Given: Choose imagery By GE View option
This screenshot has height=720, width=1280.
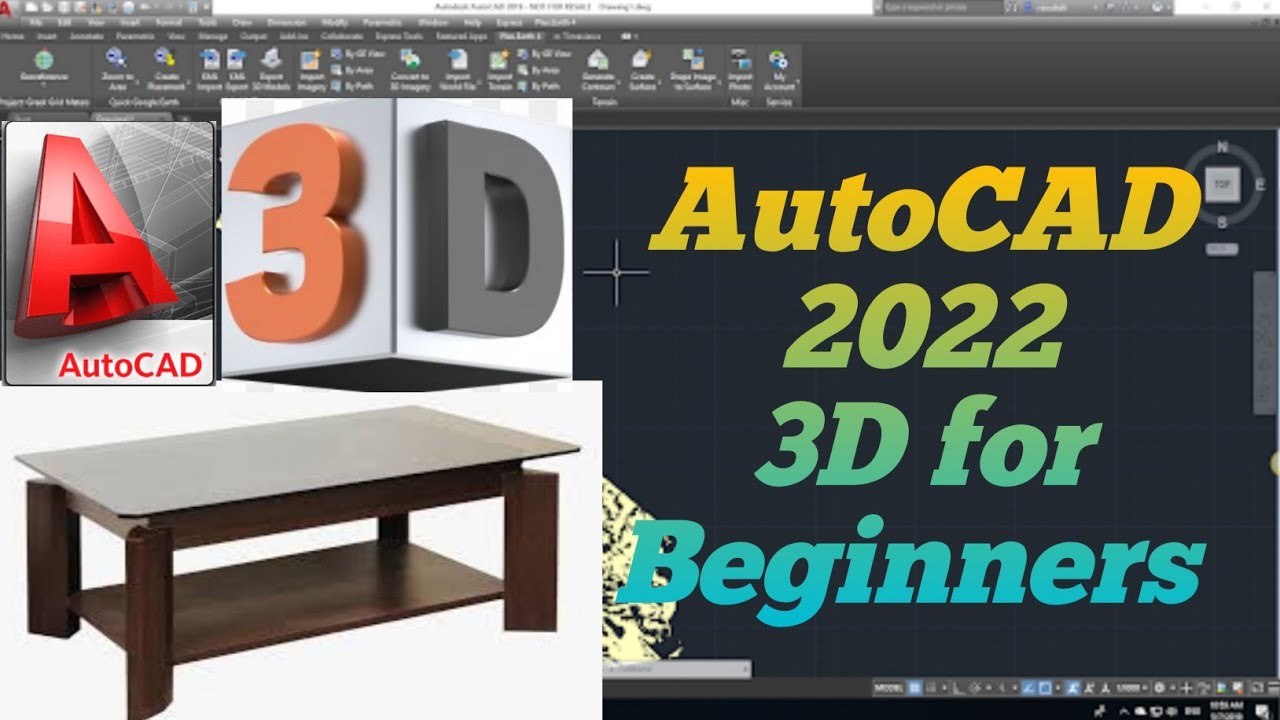Looking at the screenshot, I should (357, 52).
